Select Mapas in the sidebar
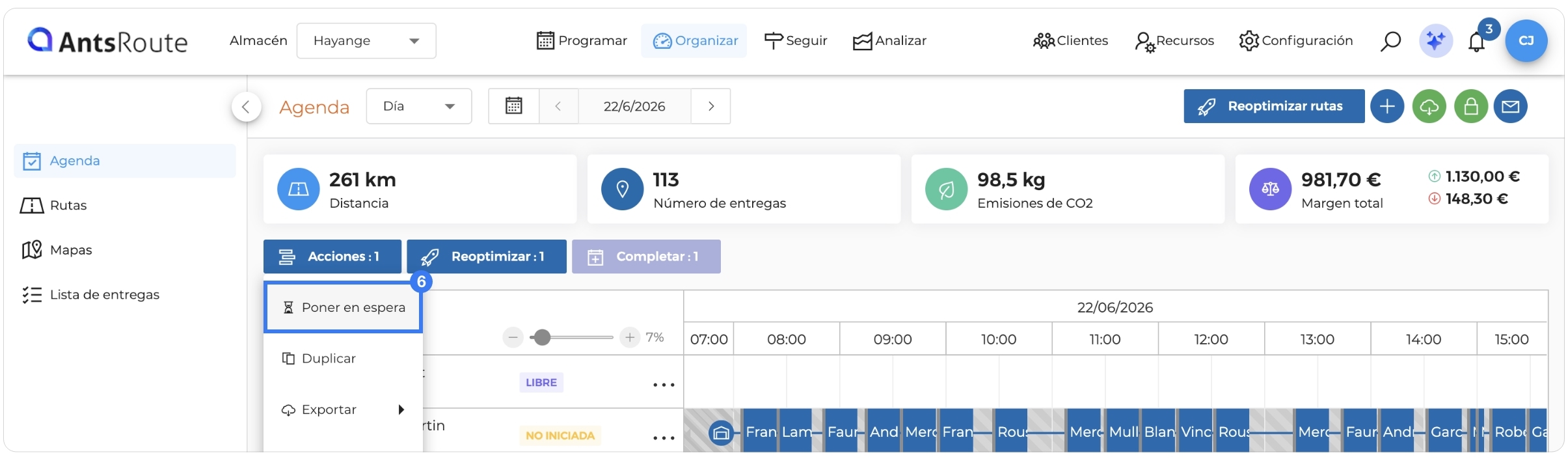Screen dimensions: 1568x459 click(x=57, y=250)
